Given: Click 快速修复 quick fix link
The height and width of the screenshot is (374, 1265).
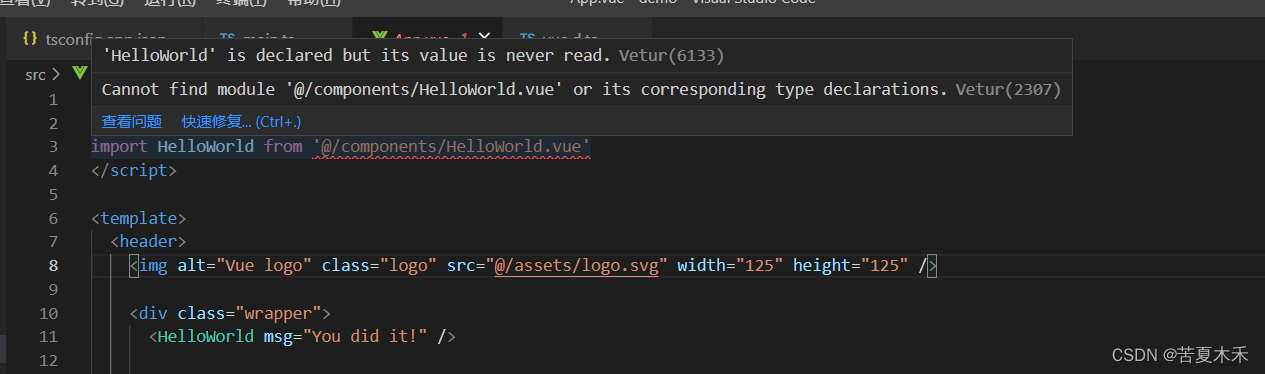Looking at the screenshot, I should (x=241, y=122).
